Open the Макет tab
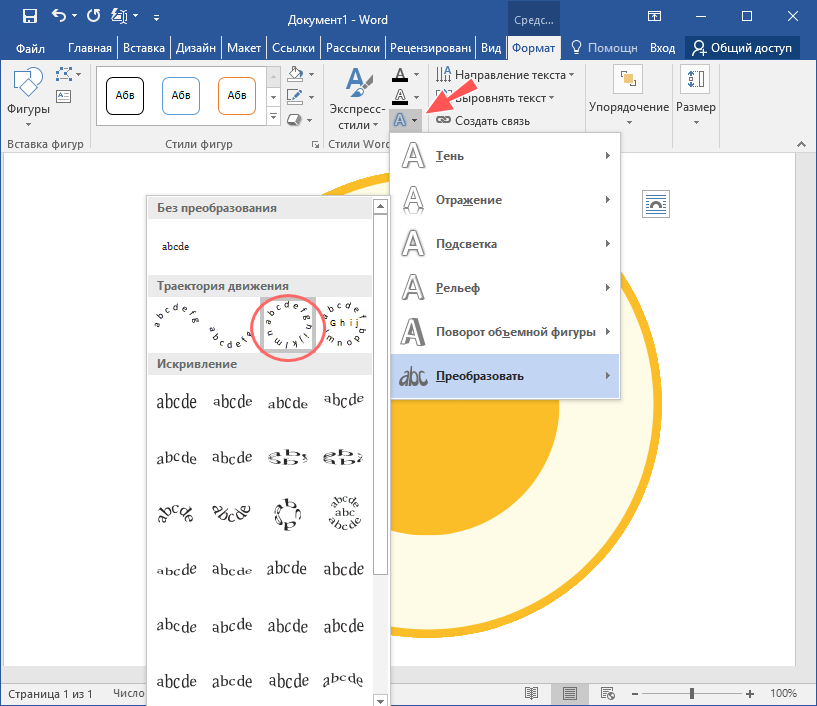Viewport: 817px width, 706px height. [244, 48]
